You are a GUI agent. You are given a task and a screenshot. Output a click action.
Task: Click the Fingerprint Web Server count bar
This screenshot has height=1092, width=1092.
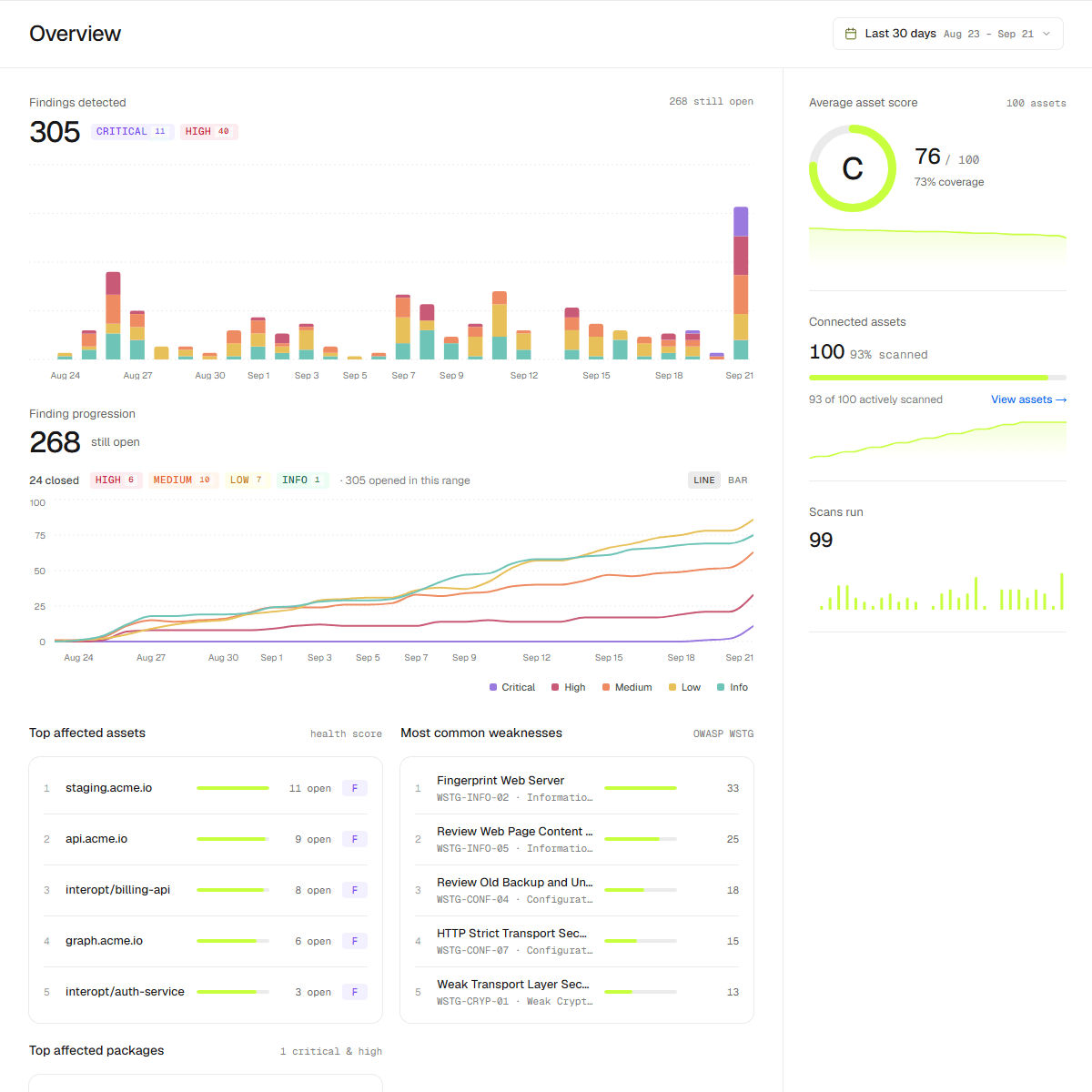(x=641, y=788)
